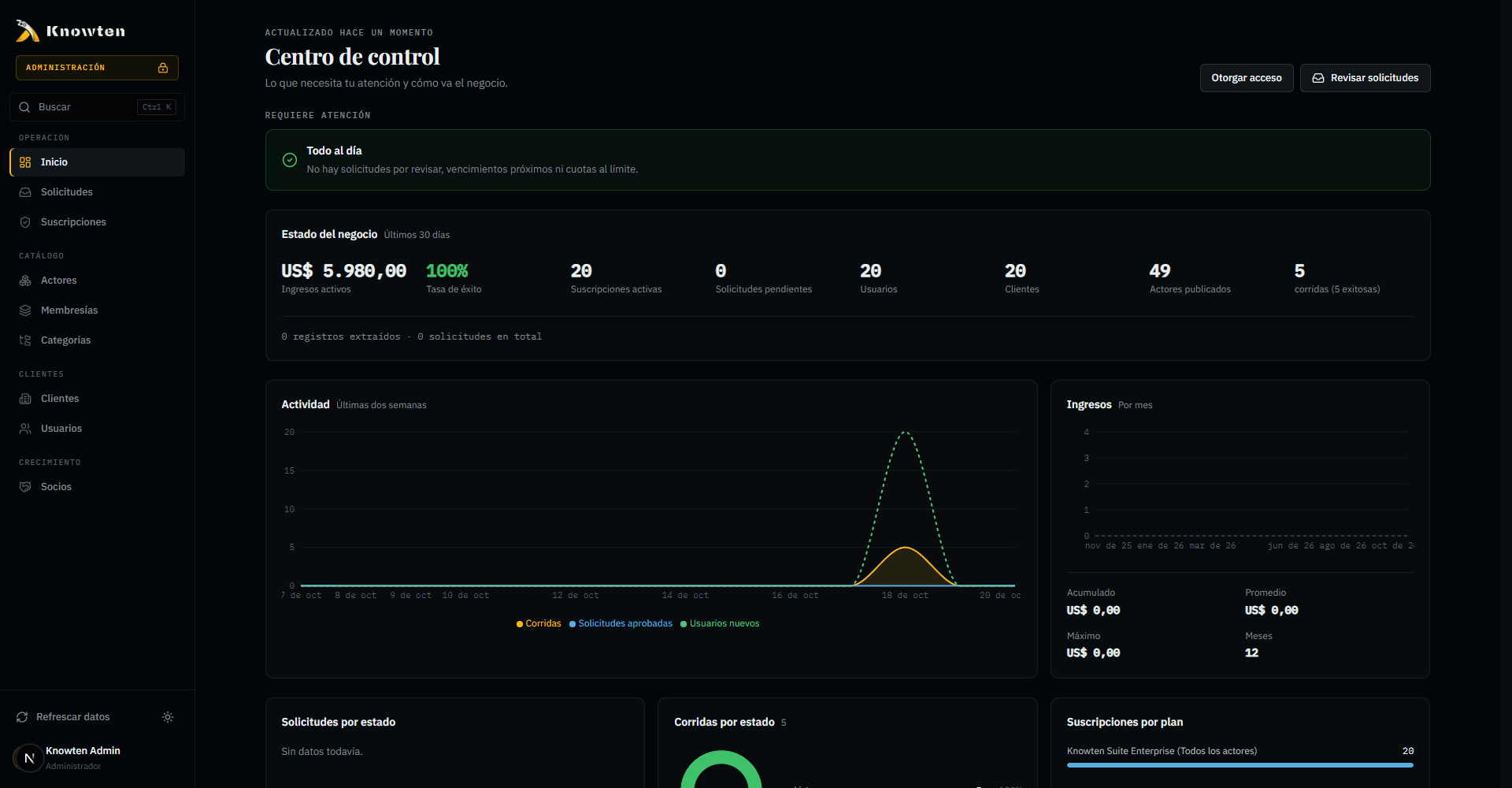The height and width of the screenshot is (788, 1512).
Task: Select the Inicio menu item
Action: coord(97,162)
